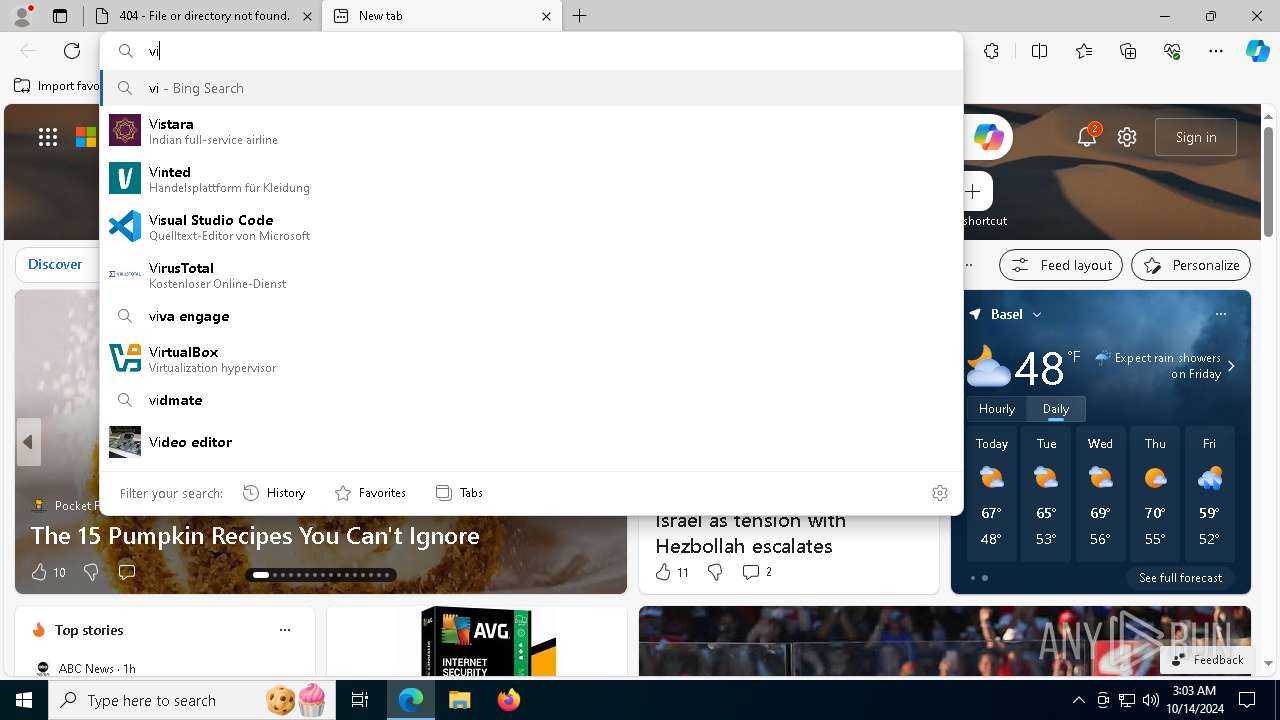Click See full forecast link
The height and width of the screenshot is (720, 1280).
click(x=1180, y=578)
